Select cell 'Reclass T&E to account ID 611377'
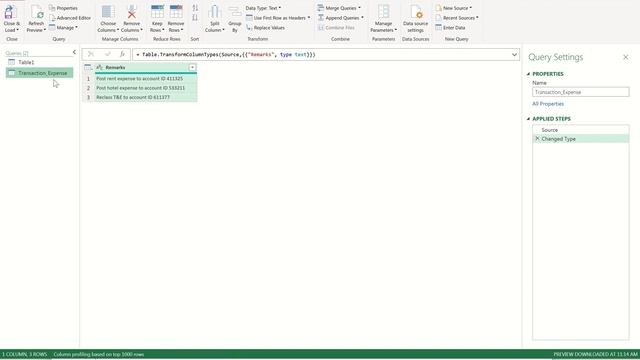 pos(146,97)
